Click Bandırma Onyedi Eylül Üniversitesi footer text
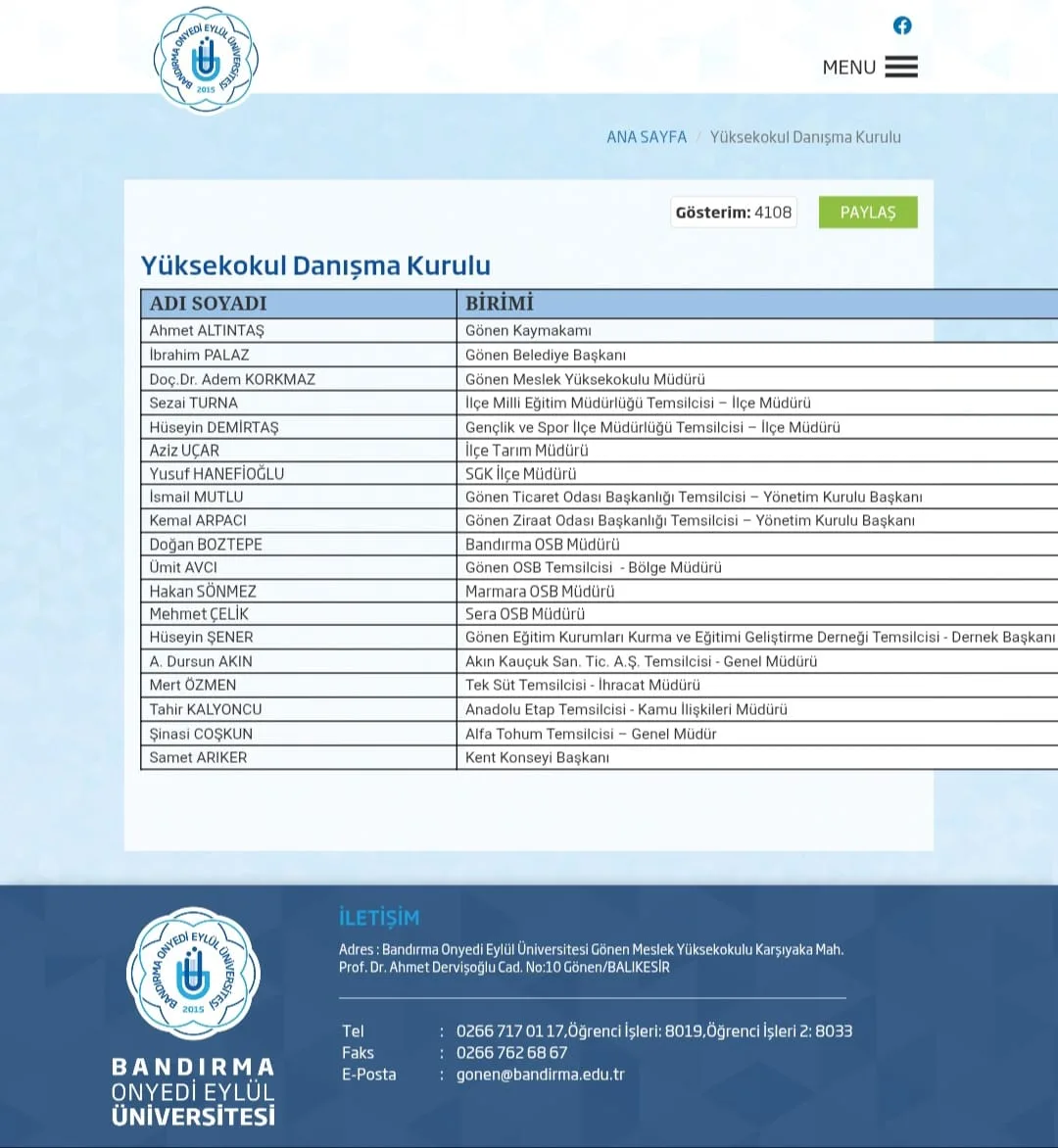This screenshot has width=1058, height=1148. (193, 1091)
